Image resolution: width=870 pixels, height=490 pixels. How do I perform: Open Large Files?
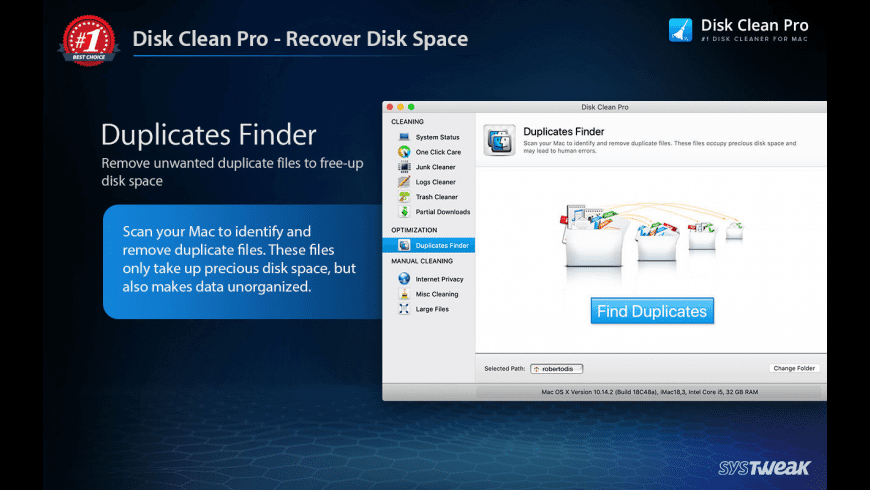[432, 309]
